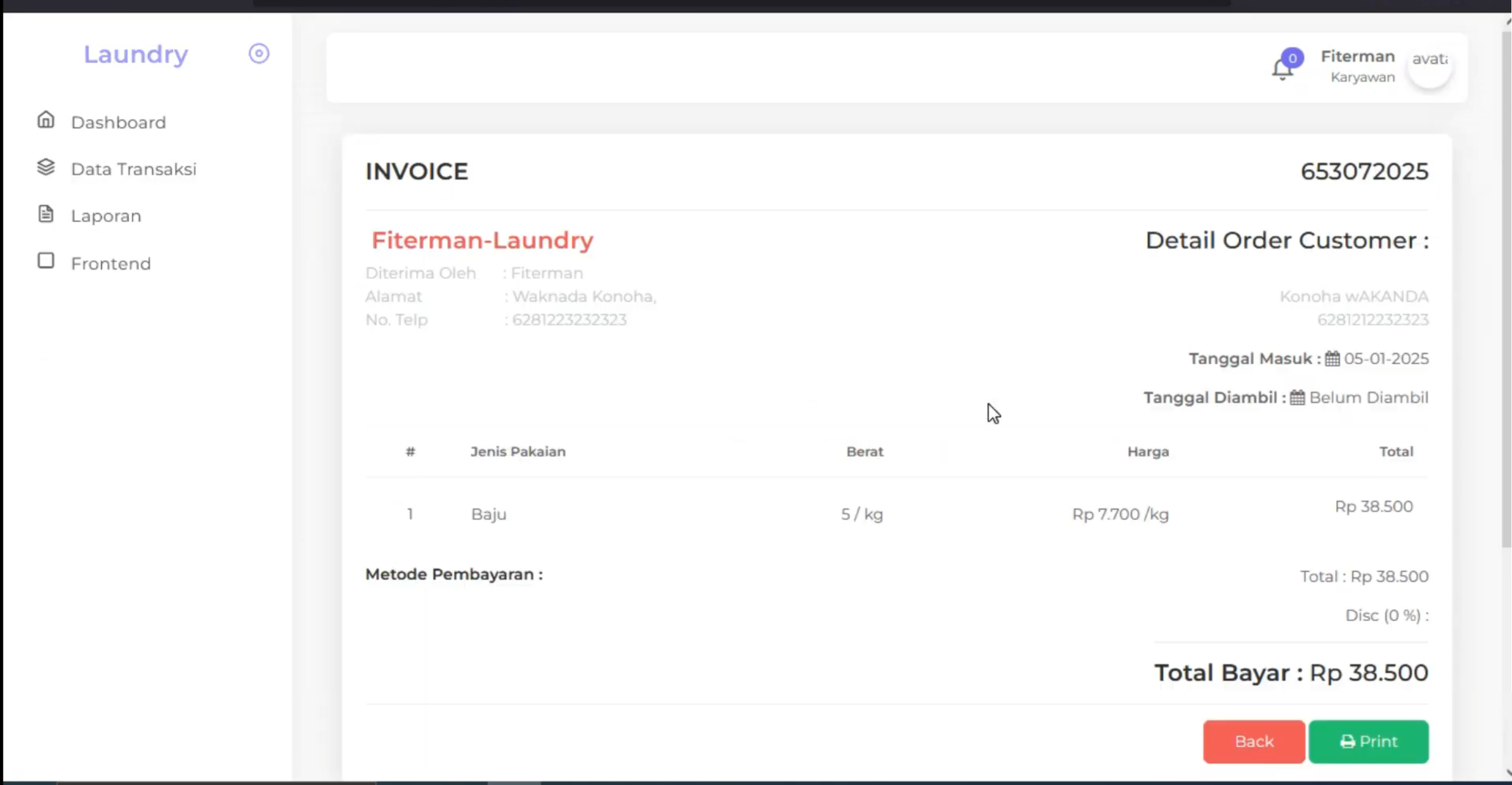The width and height of the screenshot is (1512, 785).
Task: Toggle the sidebar collapse circle icon
Action: click(x=259, y=54)
